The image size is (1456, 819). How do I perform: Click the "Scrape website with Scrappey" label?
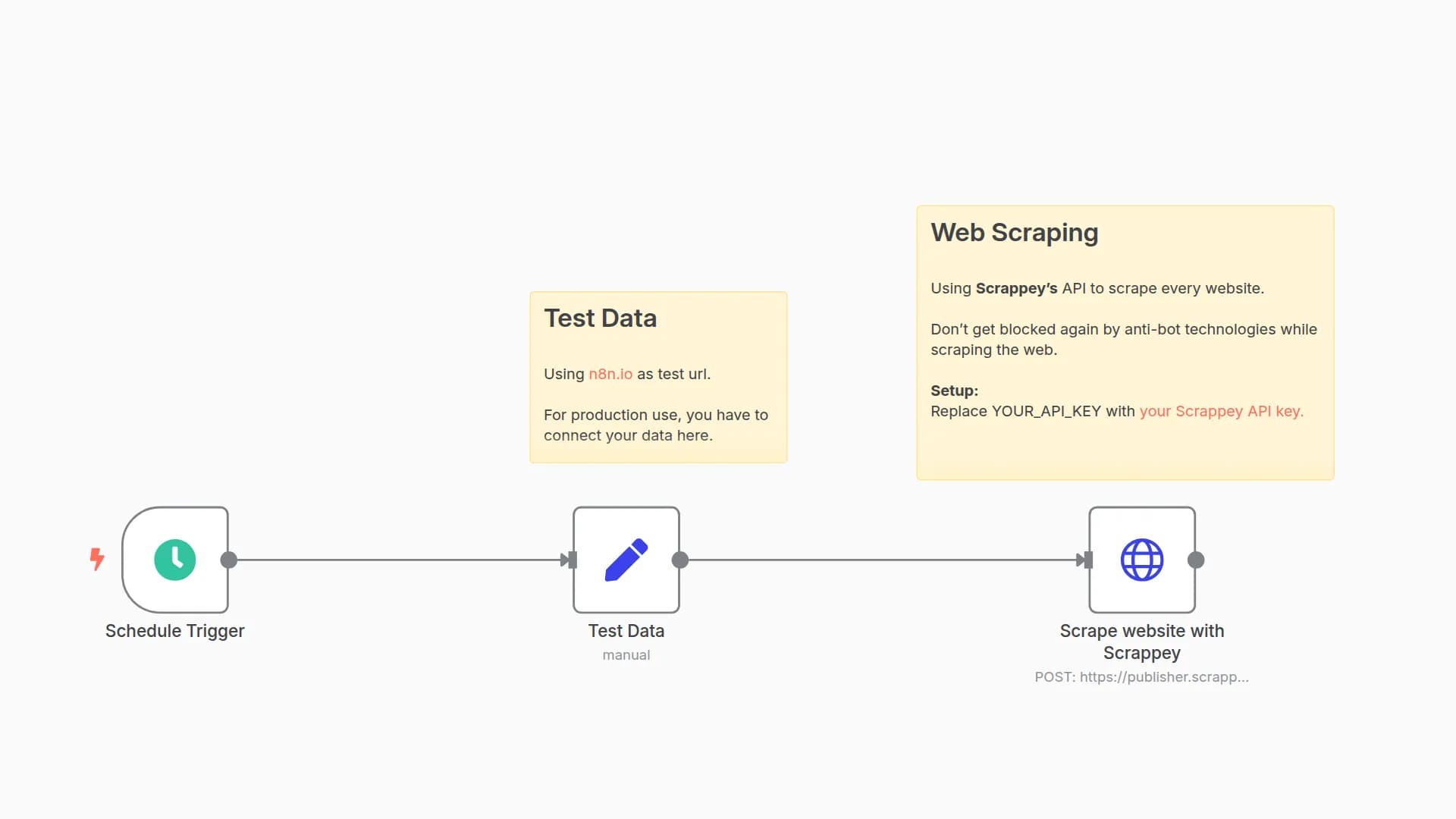pos(1142,642)
